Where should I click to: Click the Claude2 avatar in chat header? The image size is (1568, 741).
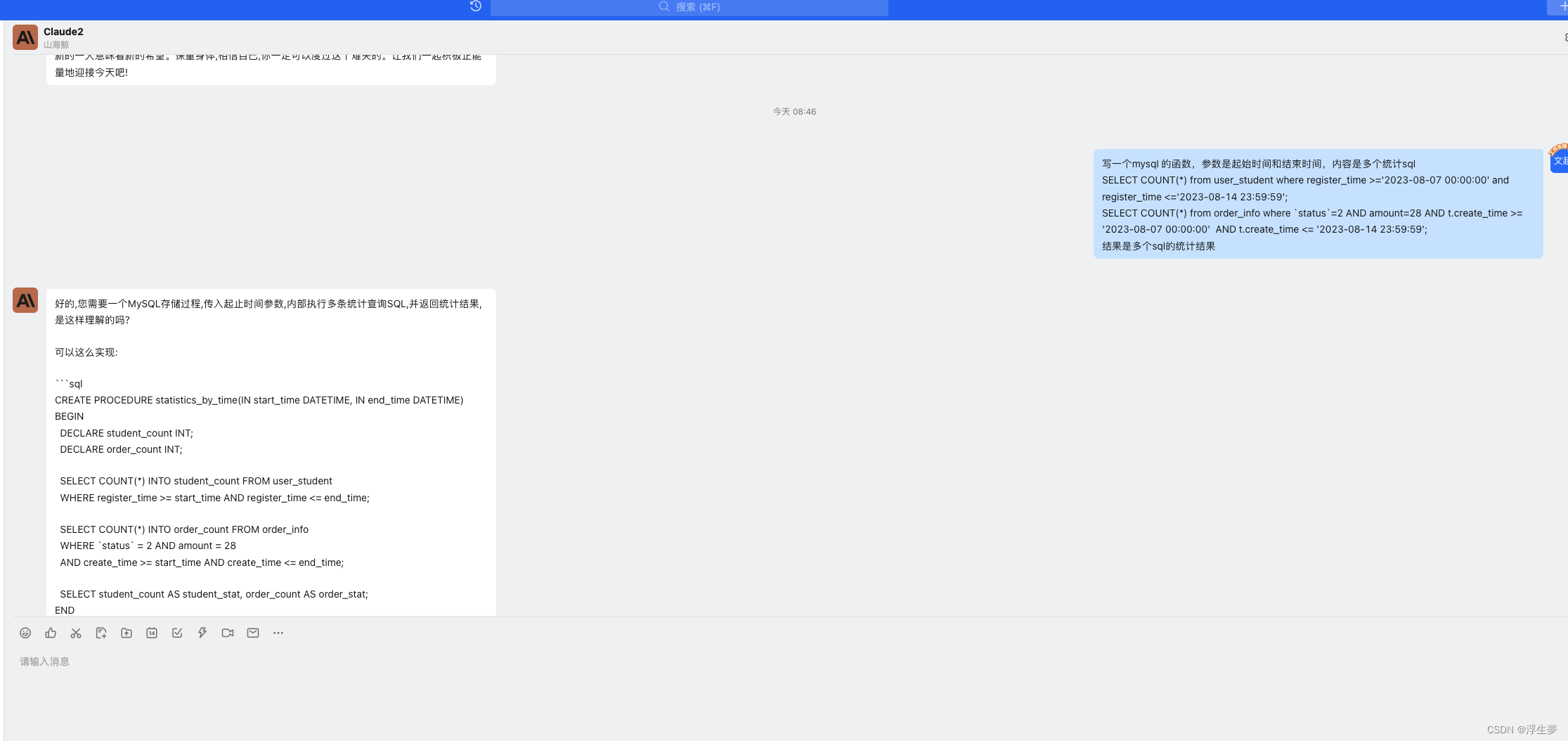tap(25, 37)
